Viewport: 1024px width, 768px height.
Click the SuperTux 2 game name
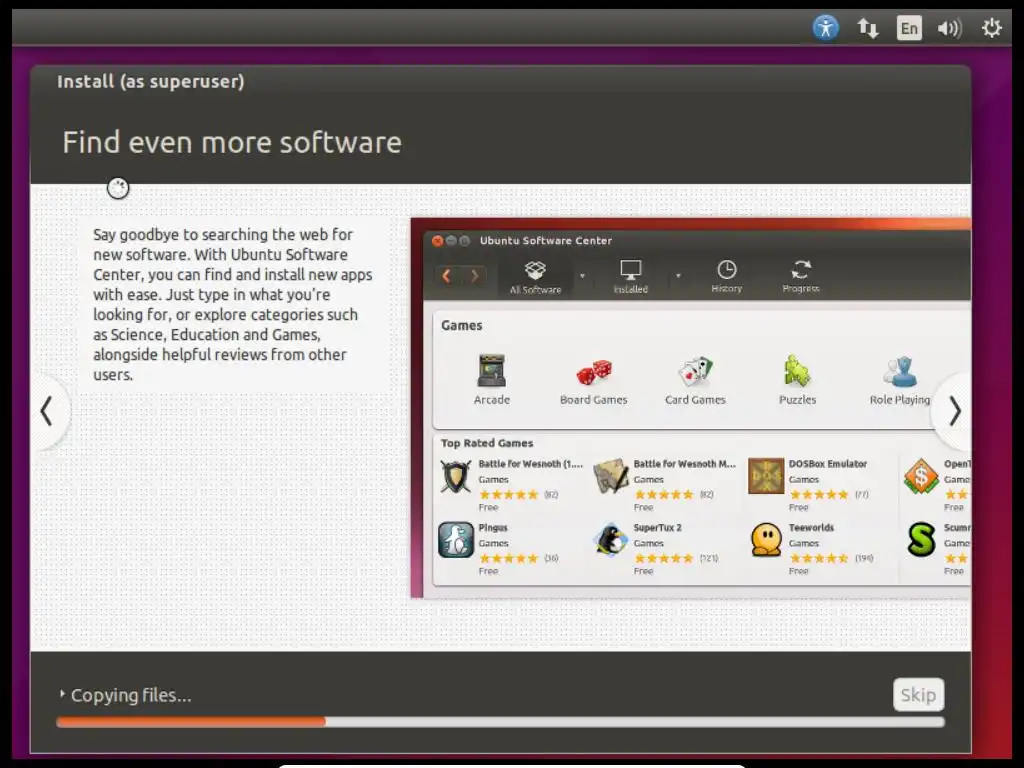[x=657, y=528]
